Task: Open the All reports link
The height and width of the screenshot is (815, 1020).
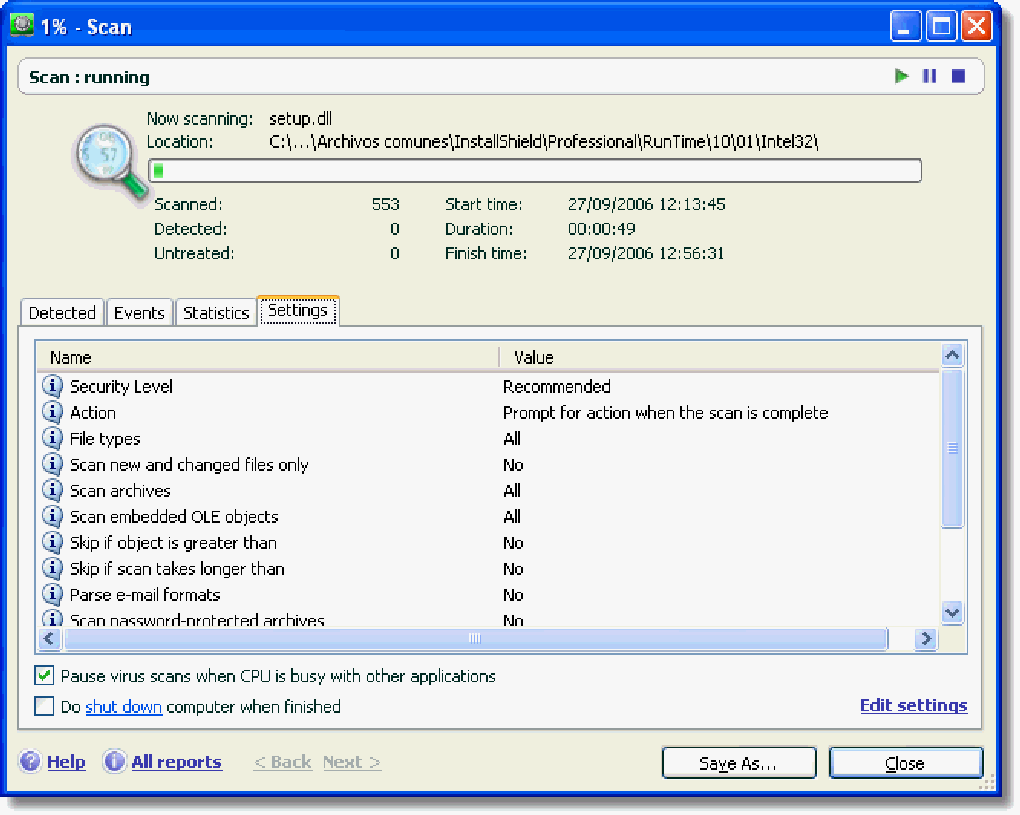Action: click(176, 762)
